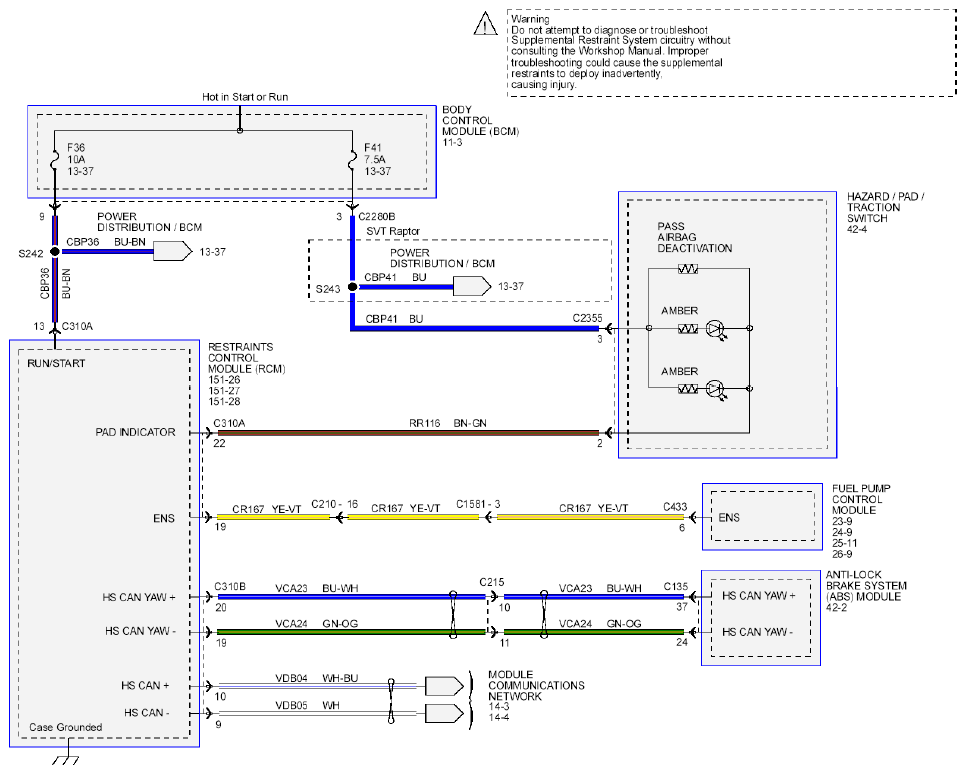Click connector label C2355
966x774 pixels.
coord(587,318)
